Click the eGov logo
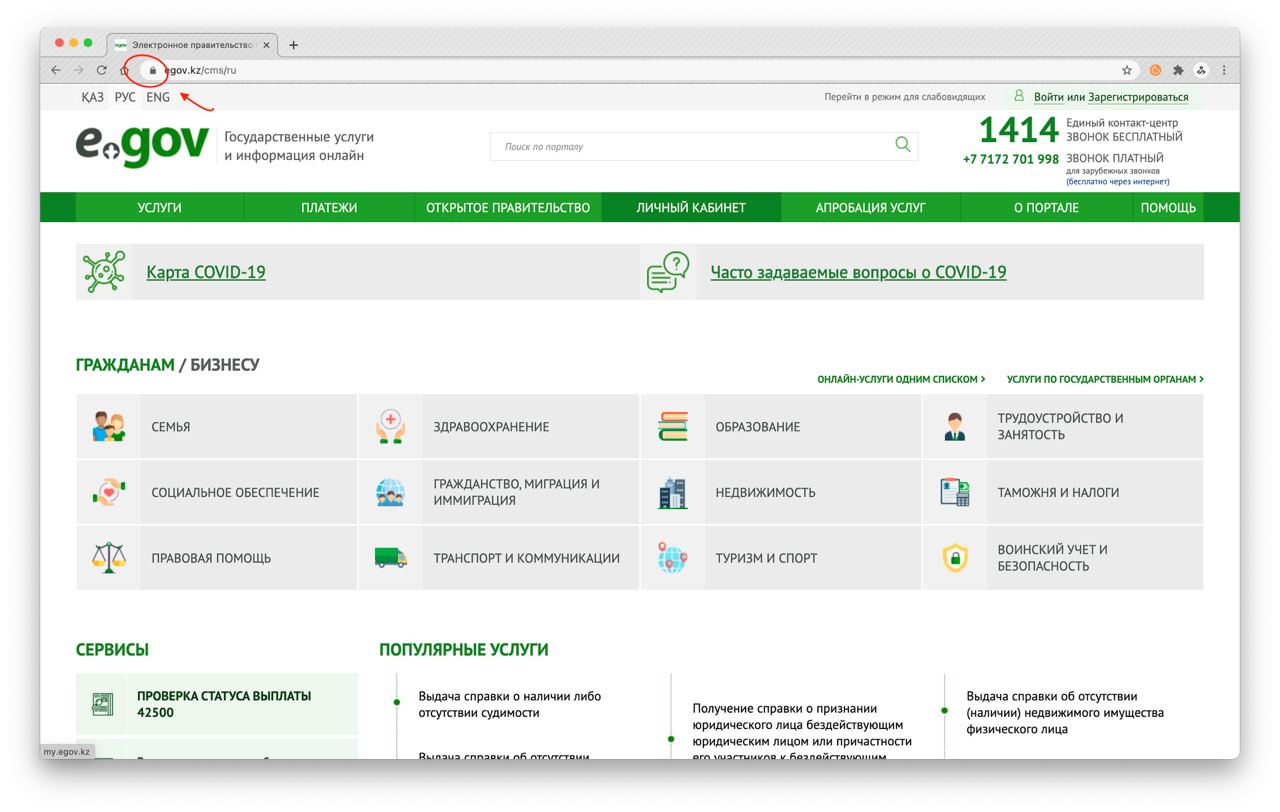This screenshot has width=1280, height=812. pyautogui.click(x=142, y=146)
